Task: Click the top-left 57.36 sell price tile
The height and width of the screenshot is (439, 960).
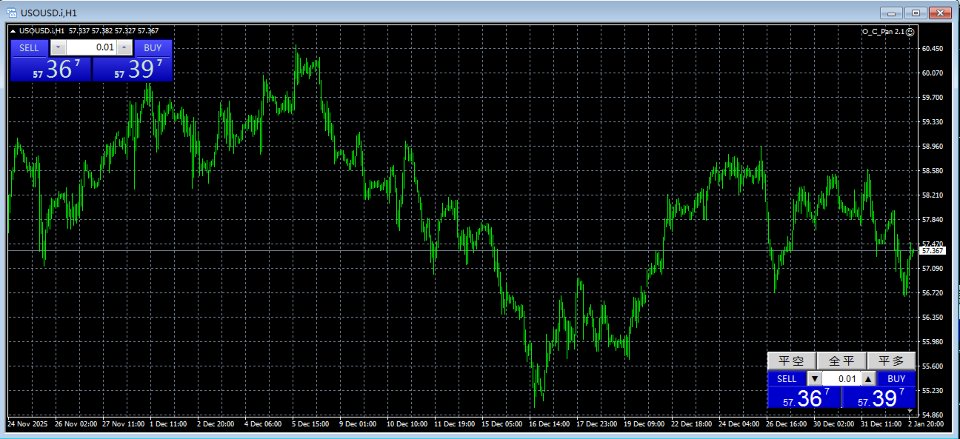Action: pyautogui.click(x=51, y=69)
